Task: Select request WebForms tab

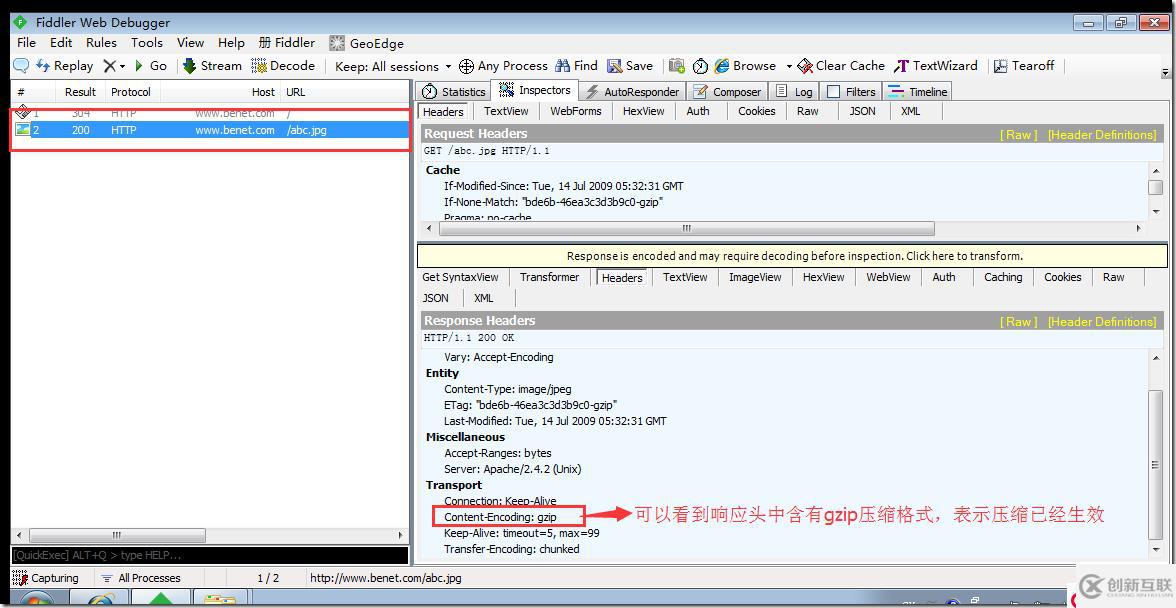Action: click(576, 111)
